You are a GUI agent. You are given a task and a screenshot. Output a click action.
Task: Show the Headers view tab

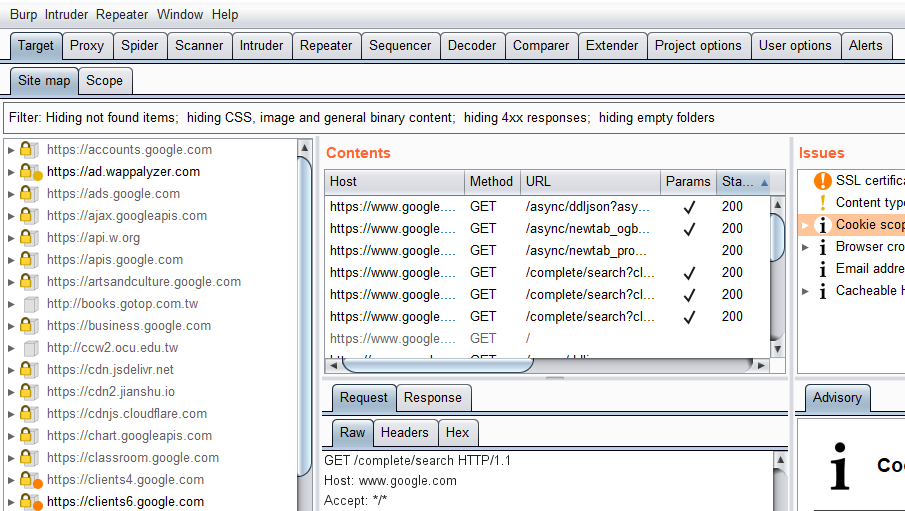click(405, 432)
